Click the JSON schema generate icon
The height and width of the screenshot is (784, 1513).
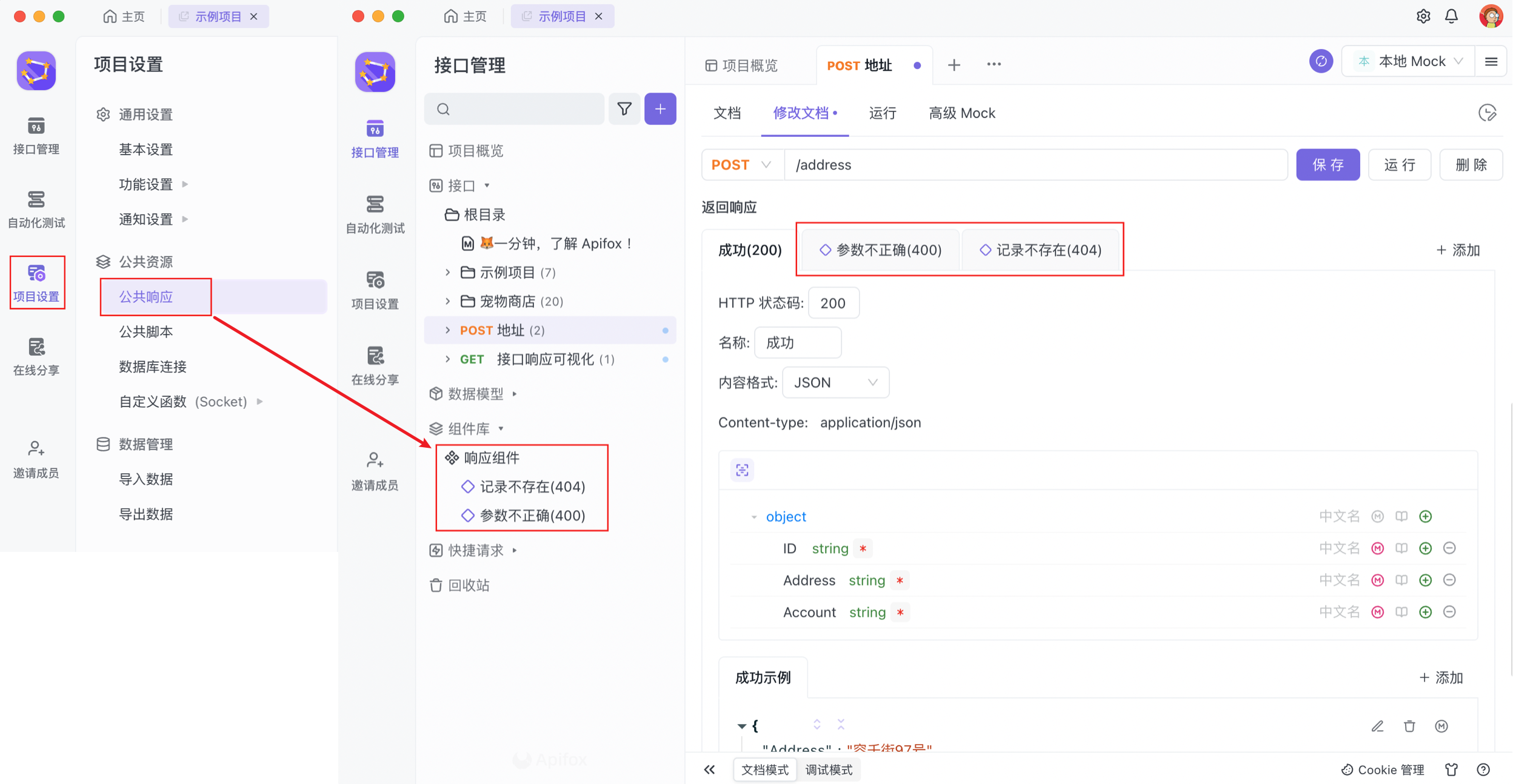click(742, 470)
